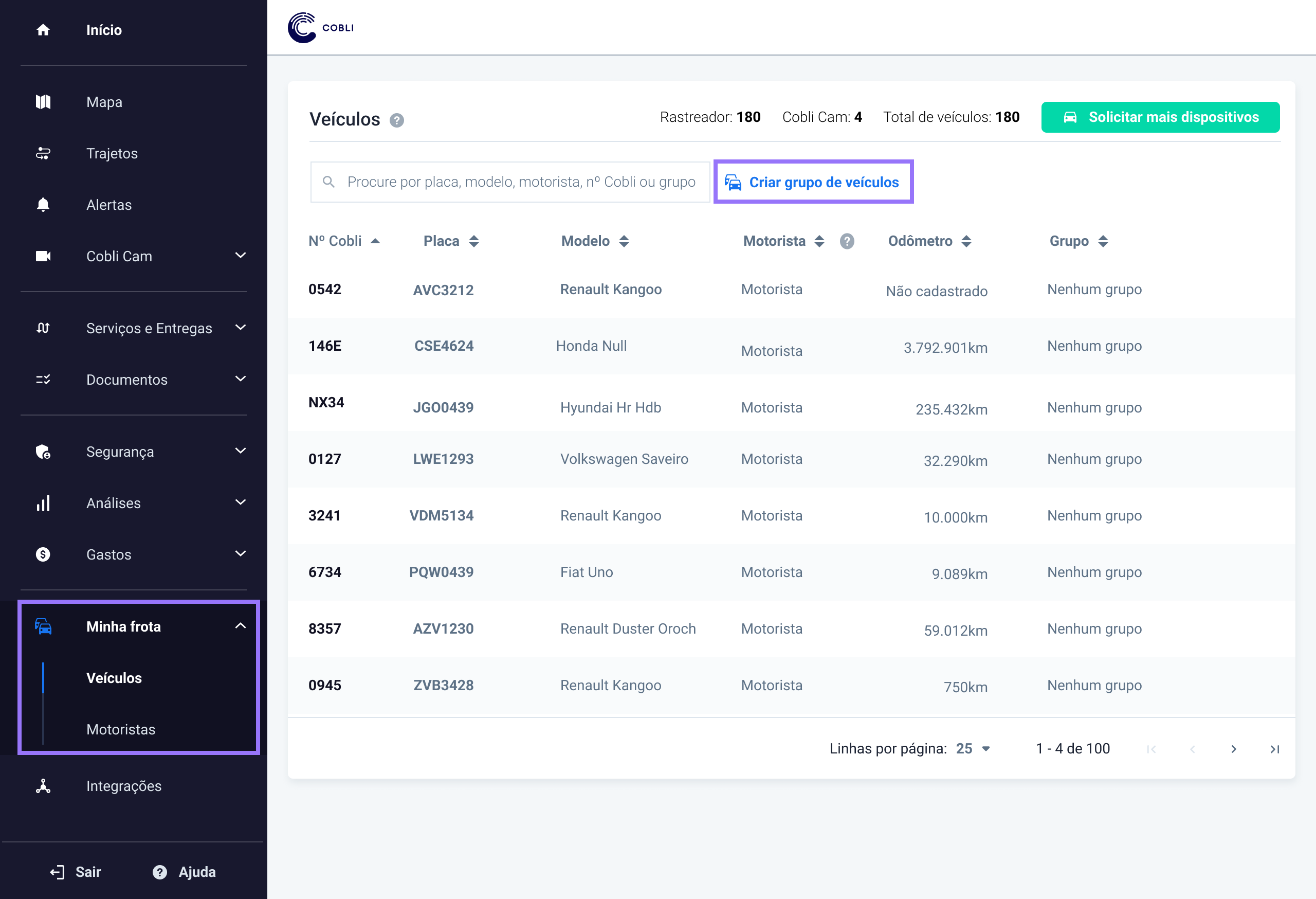Select the Veículos submenu item

(x=114, y=677)
